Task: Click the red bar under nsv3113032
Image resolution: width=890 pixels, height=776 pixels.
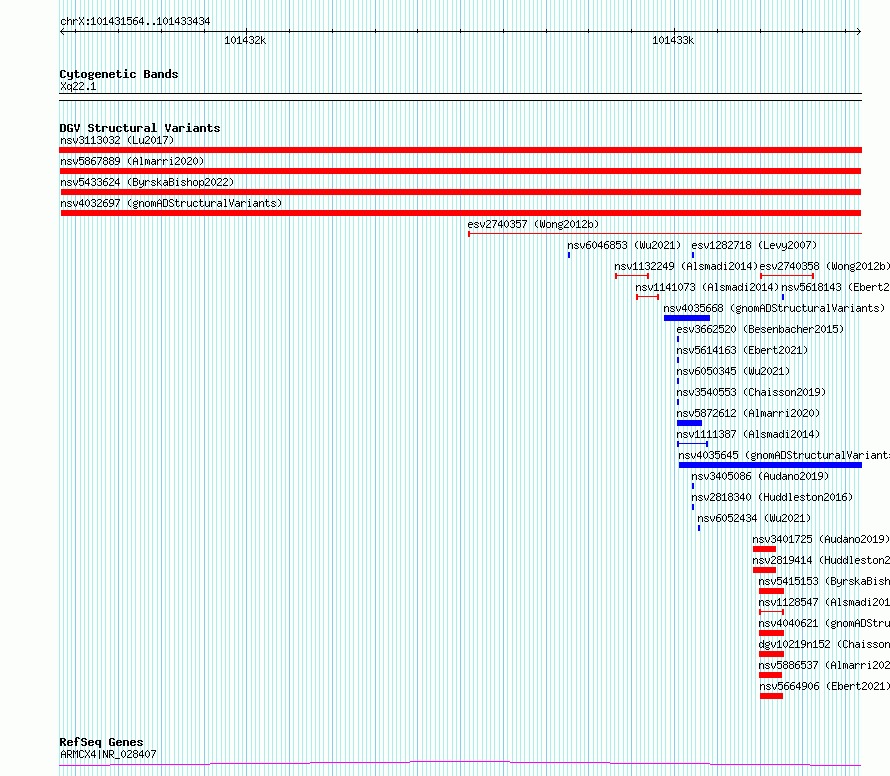Action: [x=460, y=150]
